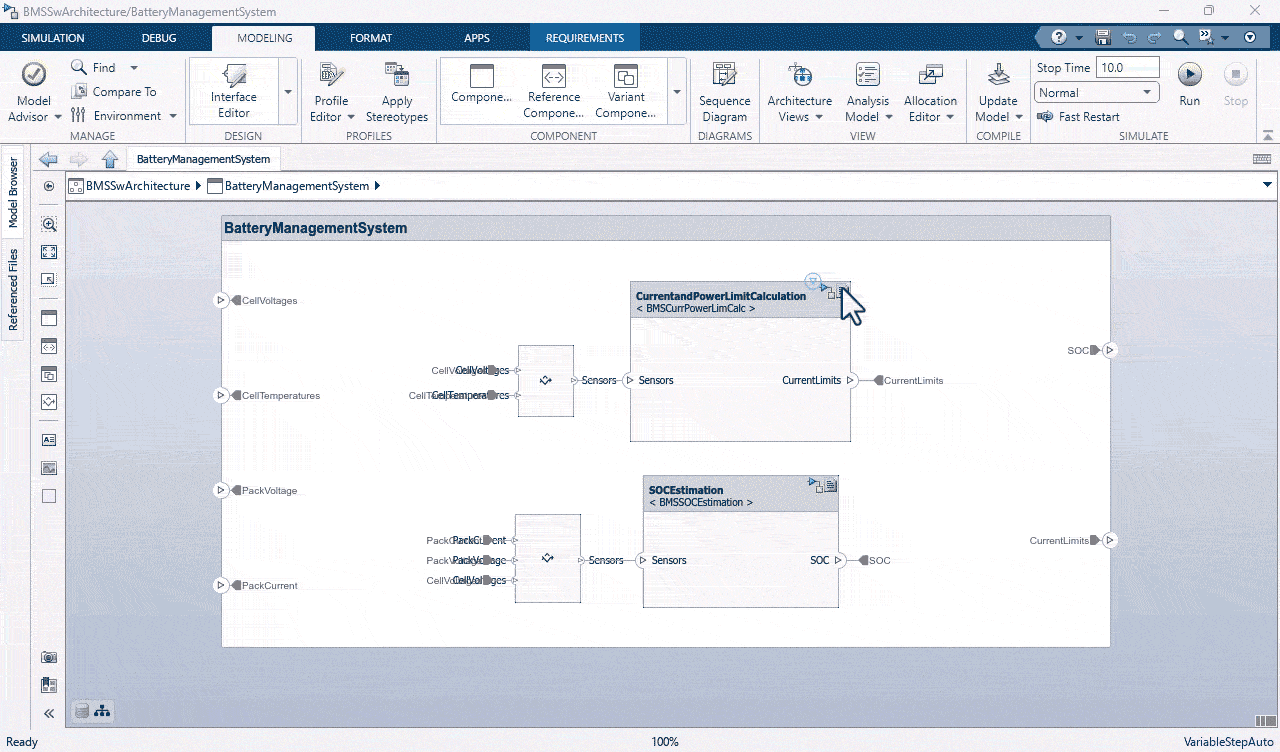Image resolution: width=1280 pixels, height=752 pixels.
Task: Click the Find magnifier tool
Action: [x=80, y=67]
